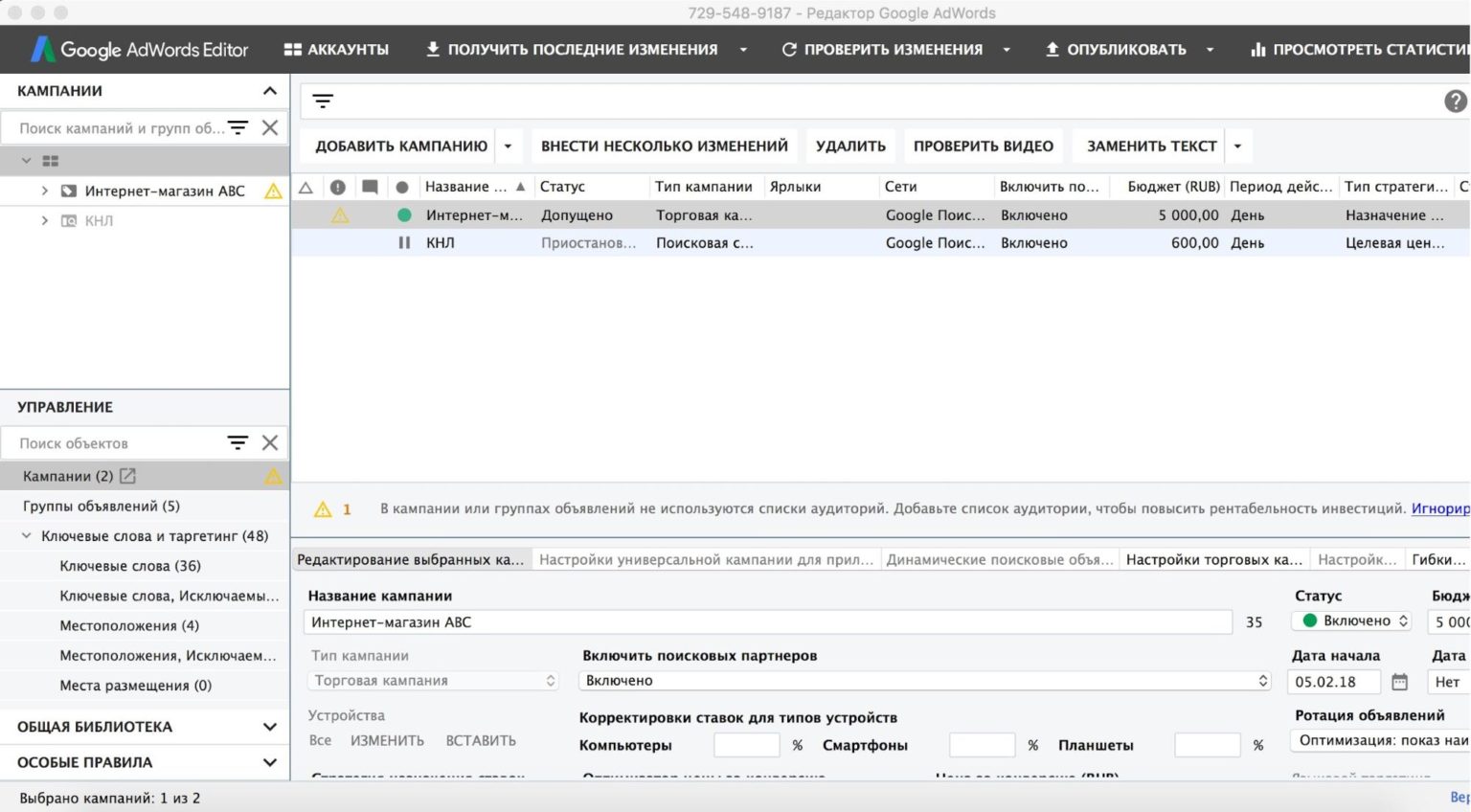This screenshot has width=1471, height=812.
Task: Clear the campaign search with X icon
Action: tap(270, 127)
